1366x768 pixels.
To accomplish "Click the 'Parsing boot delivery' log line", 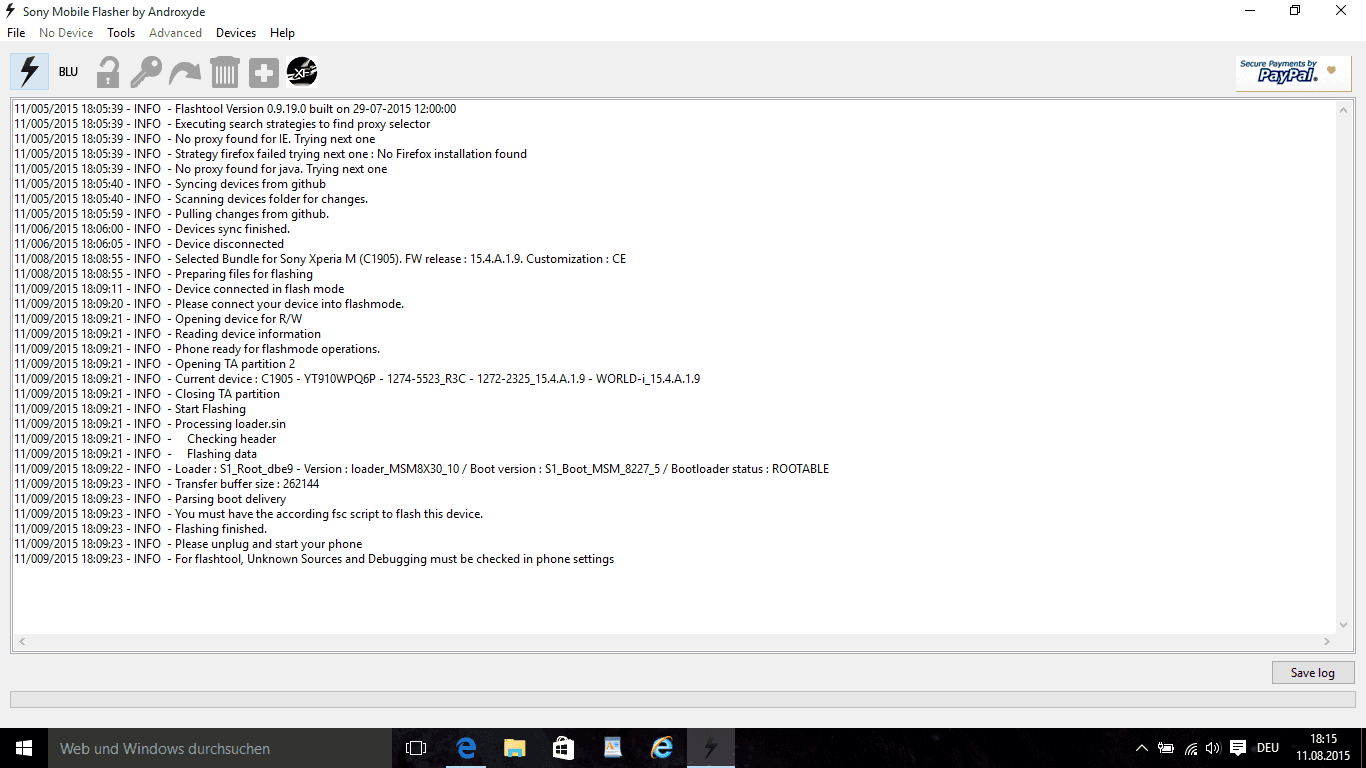I will pos(150,499).
